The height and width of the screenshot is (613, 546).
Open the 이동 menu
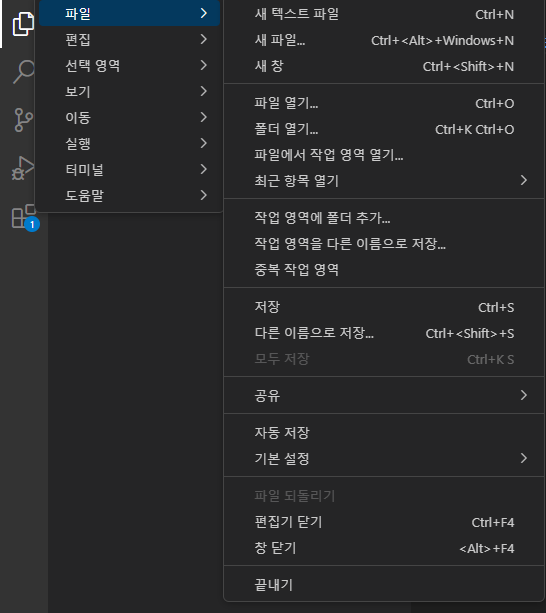click(x=129, y=117)
